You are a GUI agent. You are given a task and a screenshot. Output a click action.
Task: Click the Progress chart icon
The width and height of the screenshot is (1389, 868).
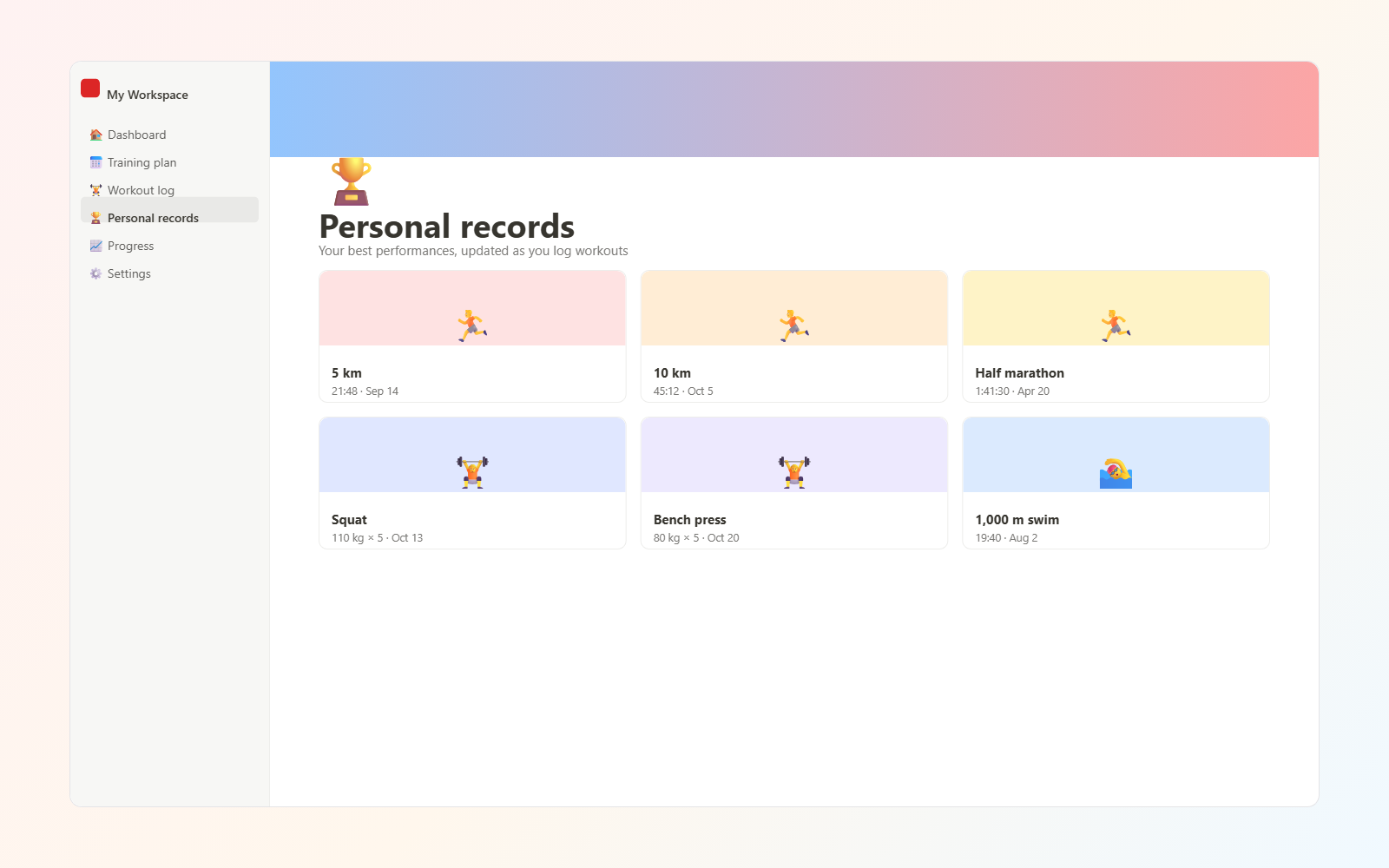point(95,246)
